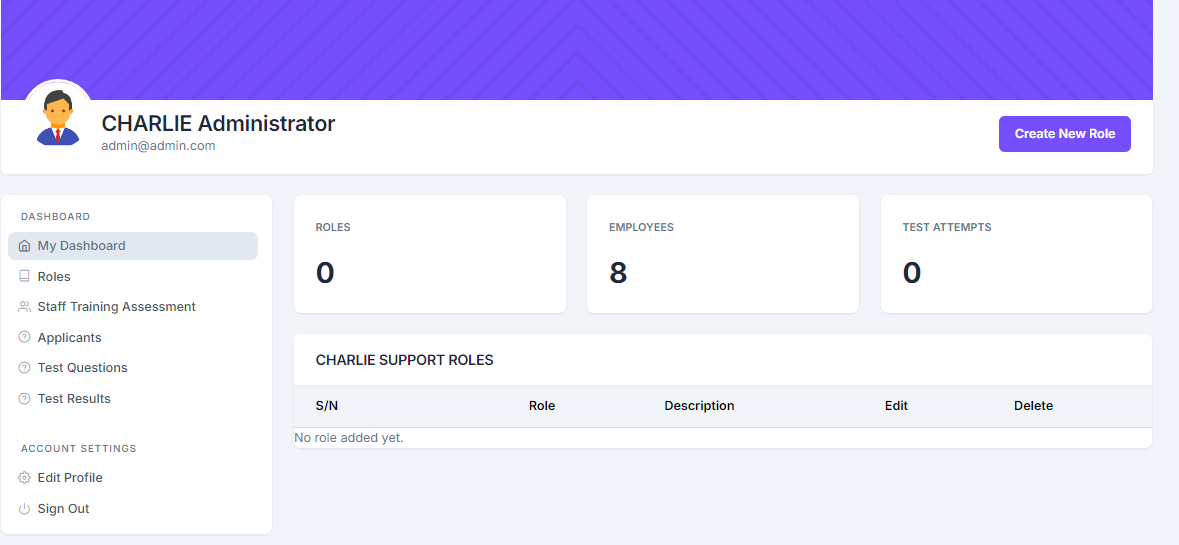The width and height of the screenshot is (1179, 545).
Task: Click the Roles count card
Action: (x=429, y=254)
